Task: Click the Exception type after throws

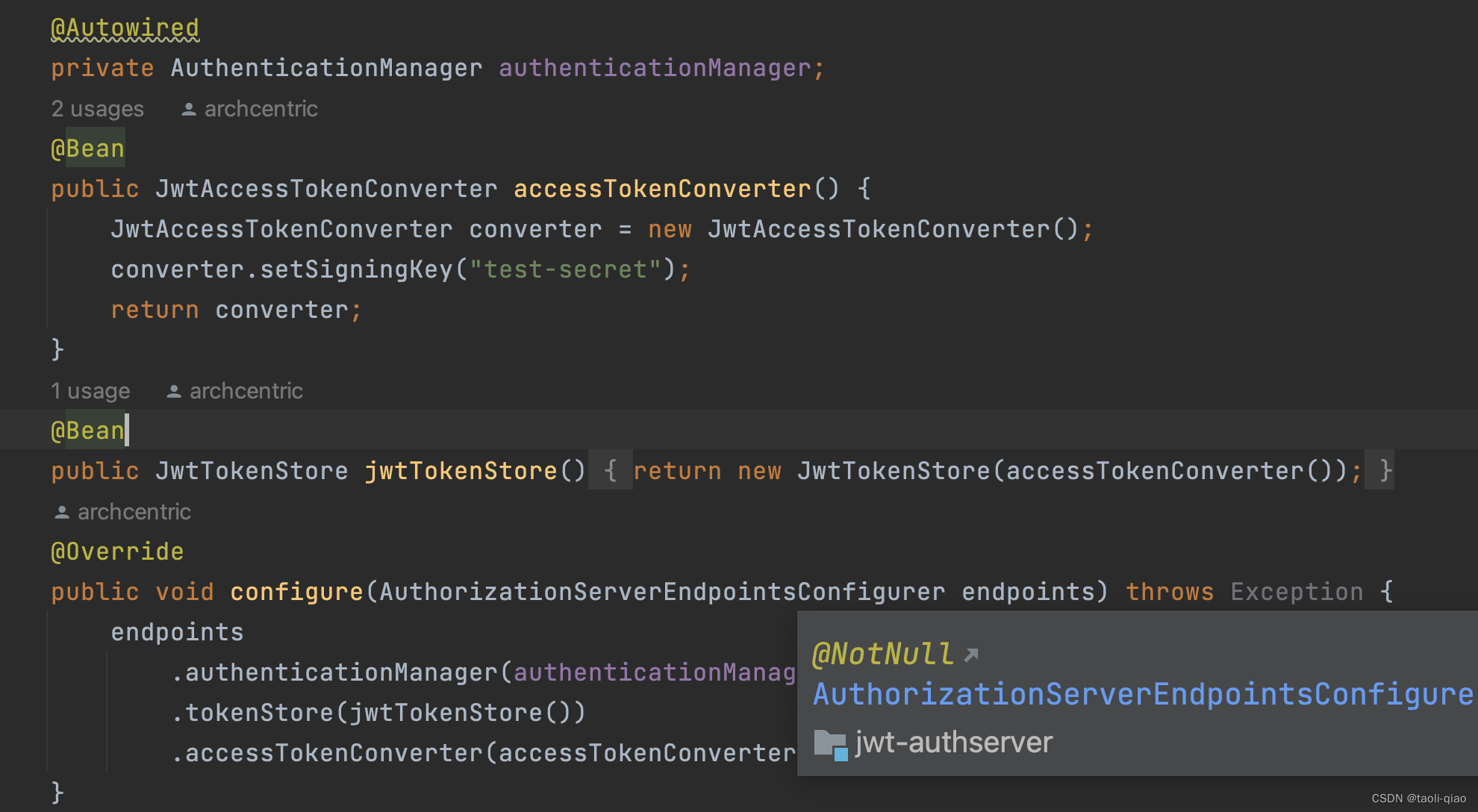Action: 1296,592
